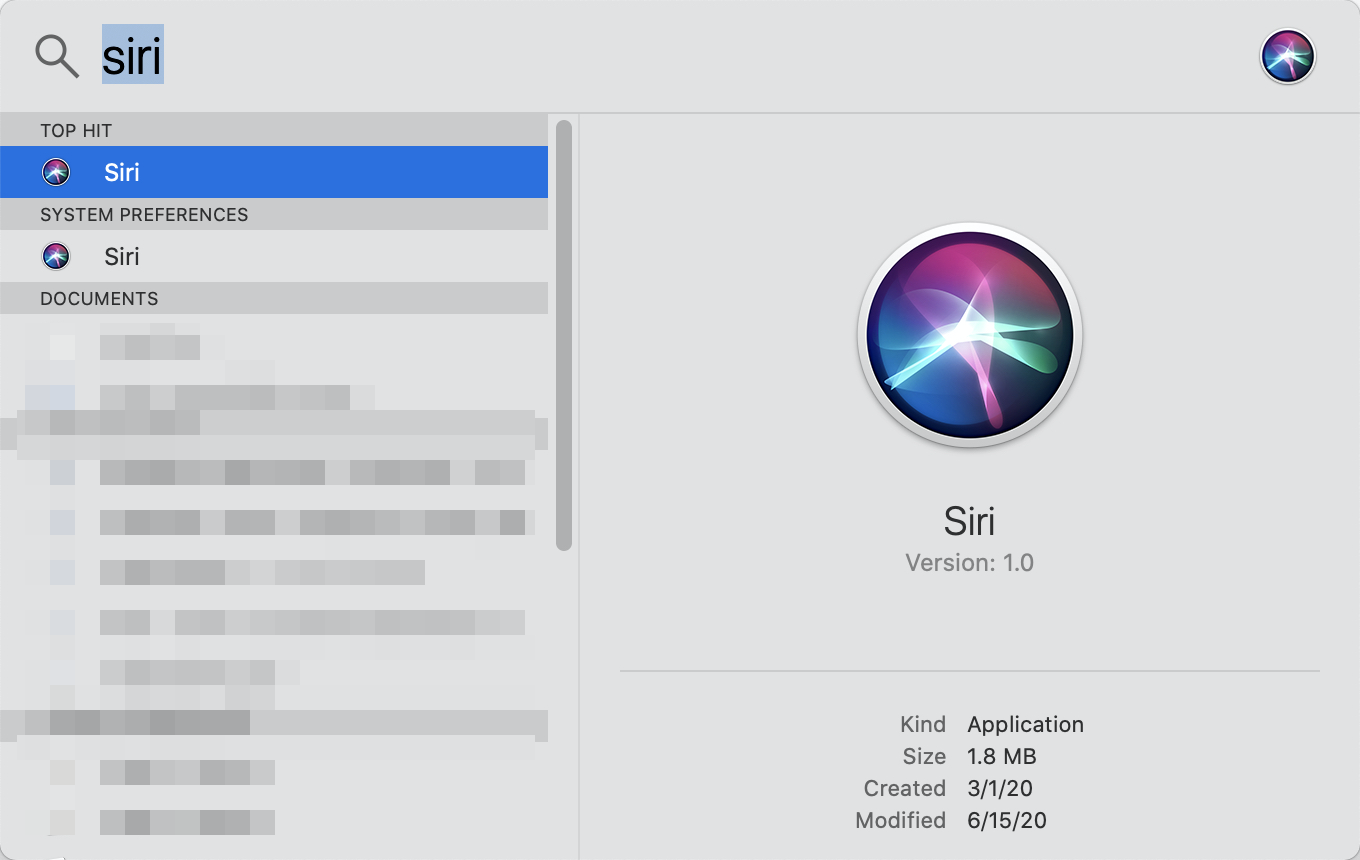1360x860 pixels.
Task: Open the Siri result under System Preferences
Action: coord(274,256)
